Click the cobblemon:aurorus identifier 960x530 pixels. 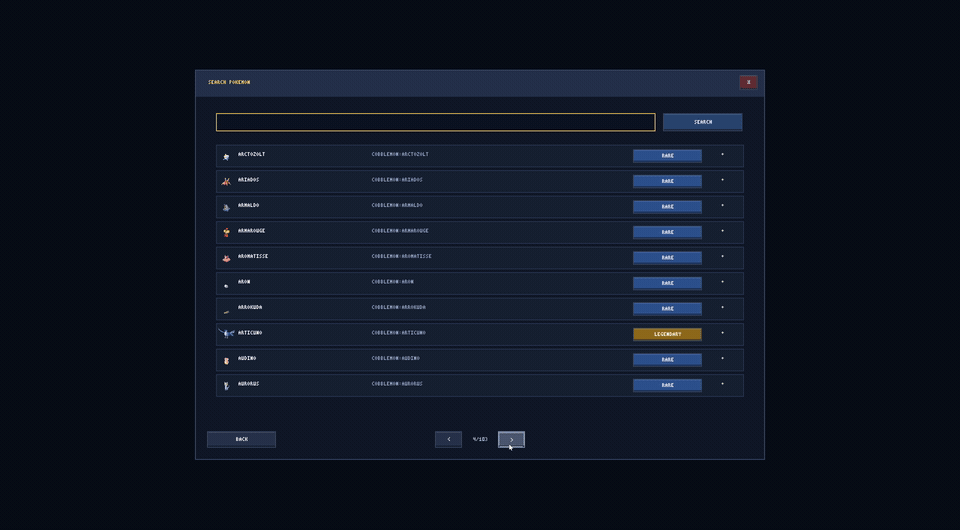[397, 384]
